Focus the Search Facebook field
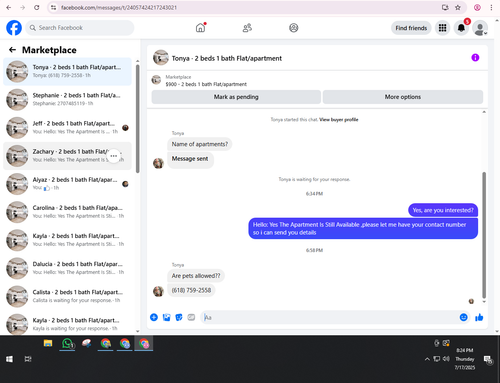This screenshot has height=383, width=500. pos(80,28)
